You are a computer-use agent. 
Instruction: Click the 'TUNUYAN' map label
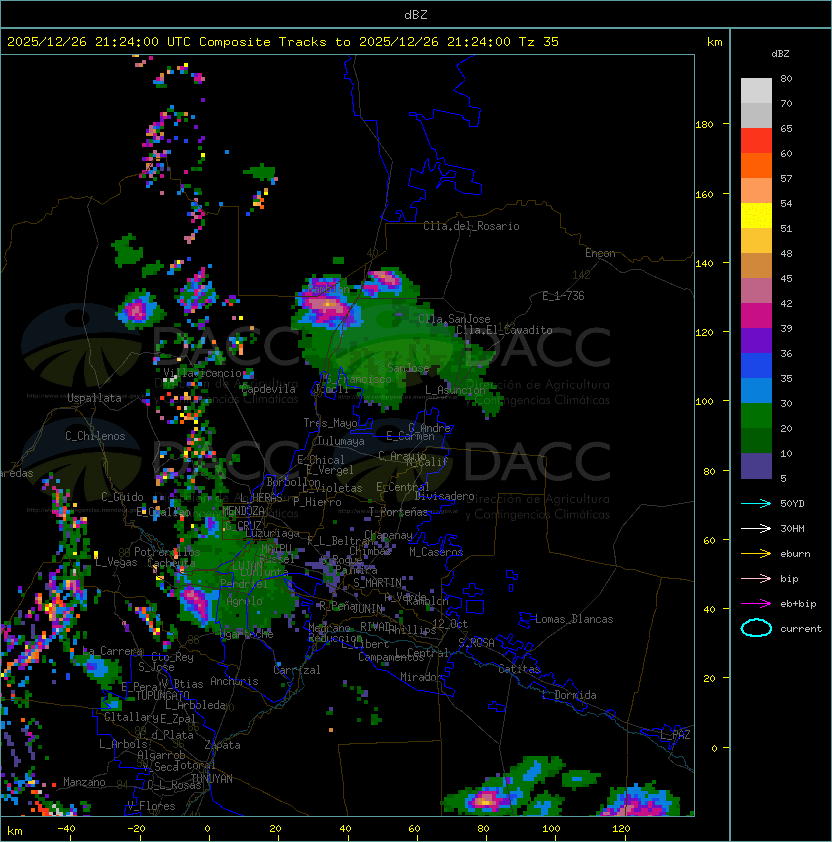[212, 779]
